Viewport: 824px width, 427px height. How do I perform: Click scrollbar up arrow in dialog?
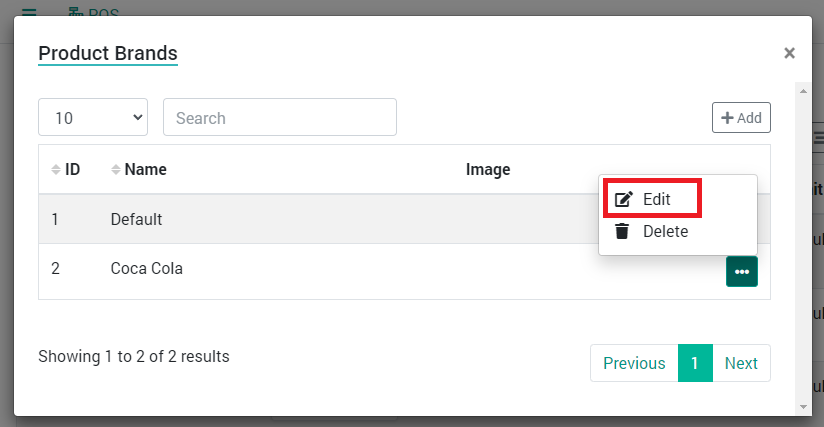point(803,91)
